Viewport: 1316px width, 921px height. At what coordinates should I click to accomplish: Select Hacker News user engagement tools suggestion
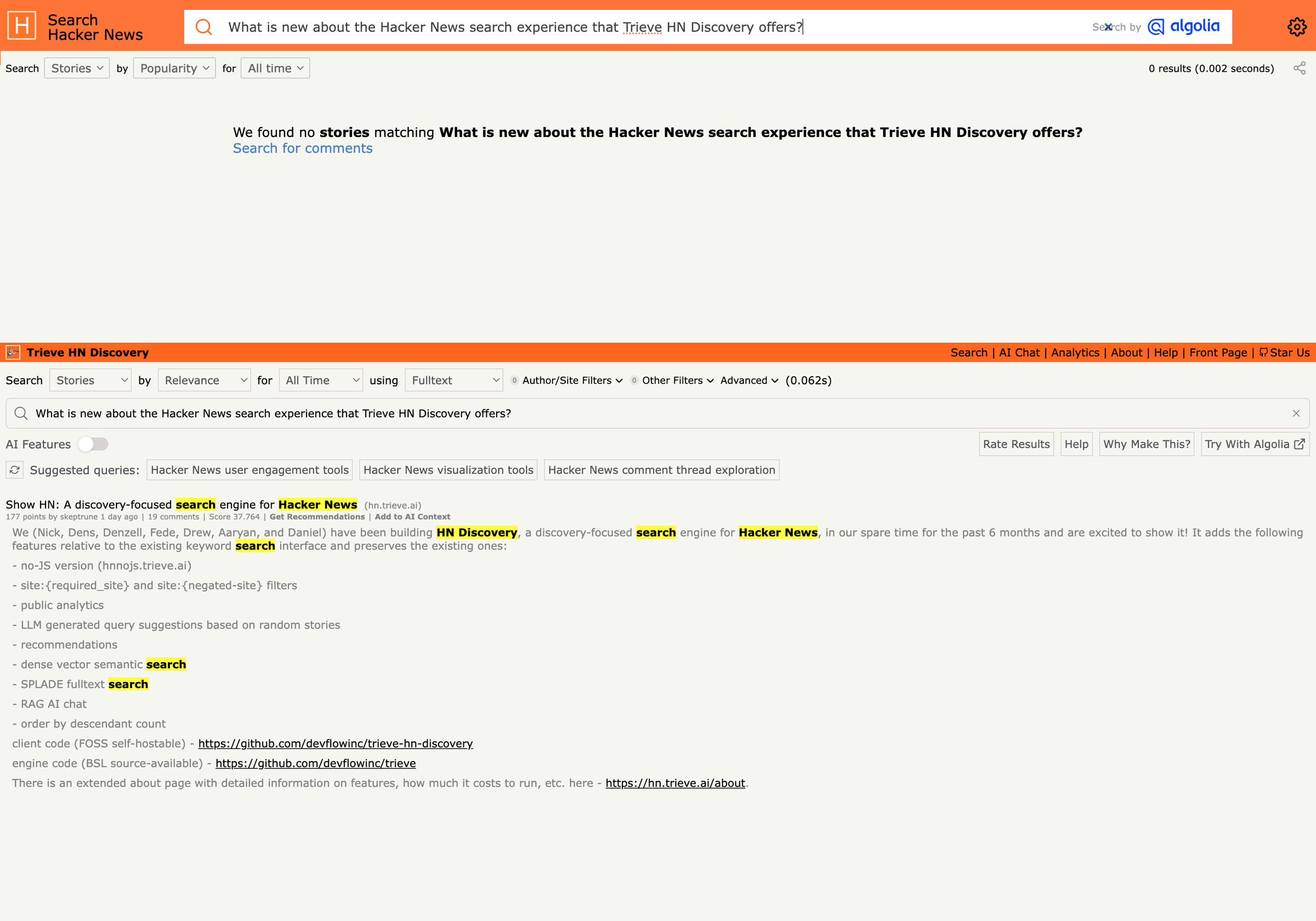(x=249, y=470)
